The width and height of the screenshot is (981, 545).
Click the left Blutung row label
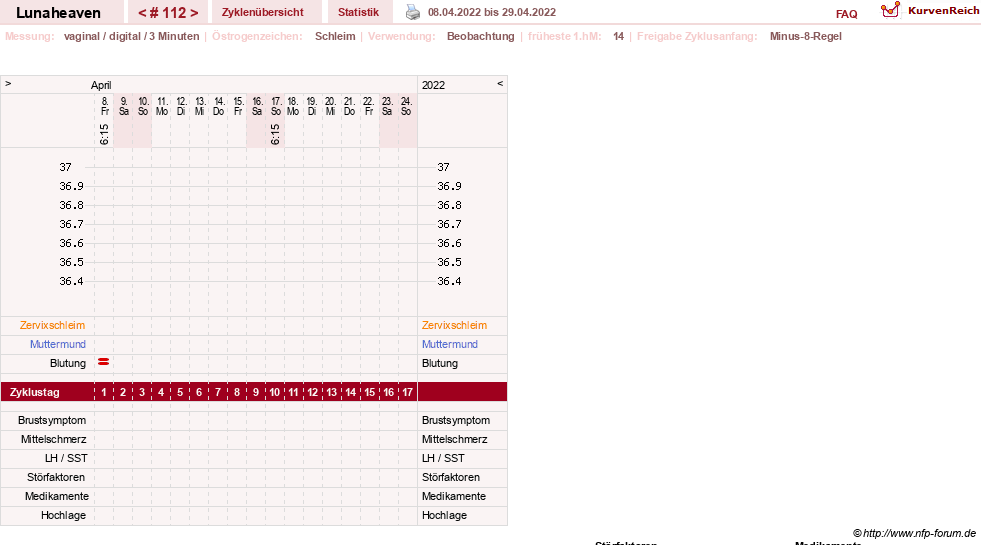pyautogui.click(x=68, y=364)
